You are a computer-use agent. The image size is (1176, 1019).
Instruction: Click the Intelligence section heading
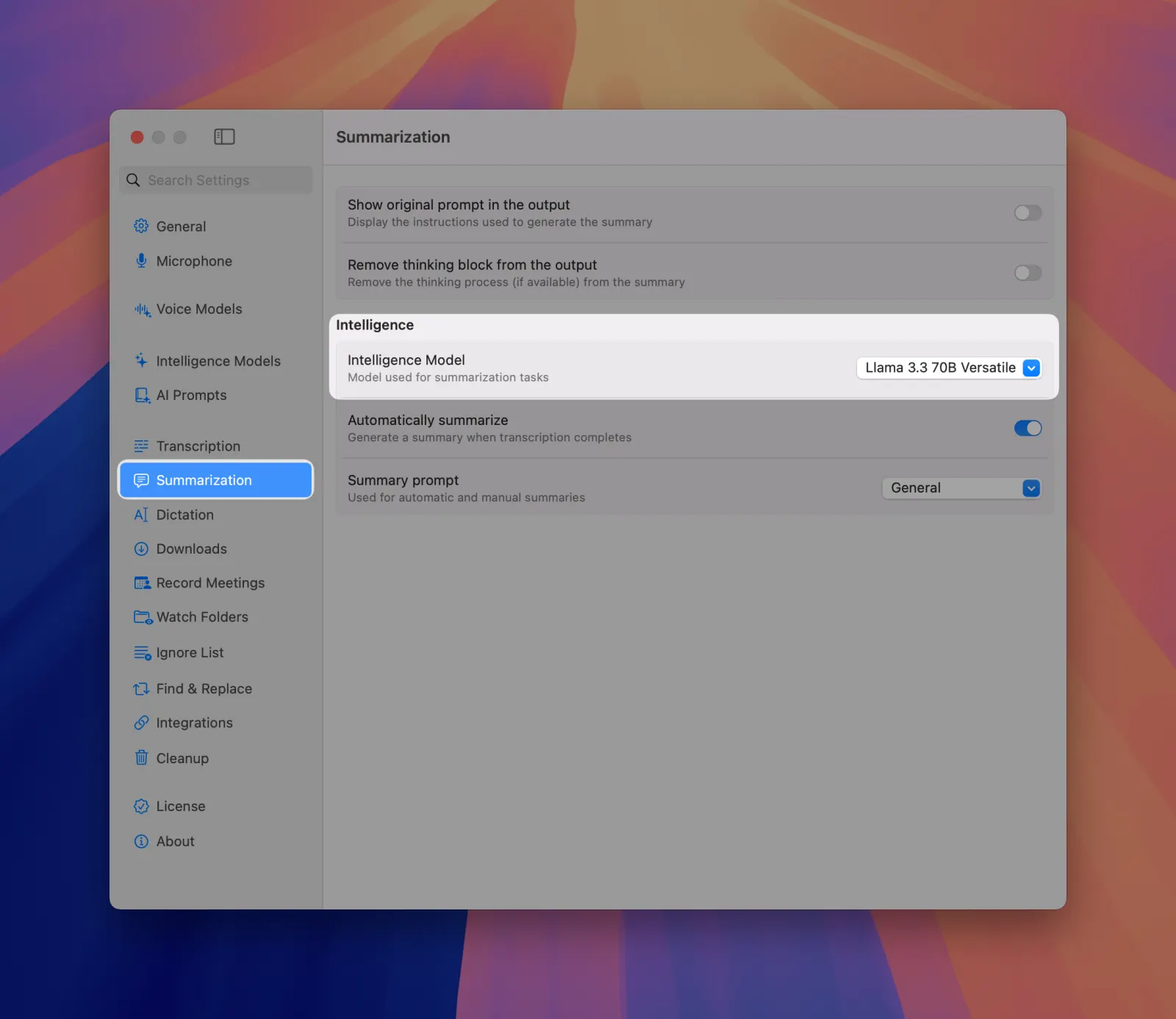click(375, 325)
